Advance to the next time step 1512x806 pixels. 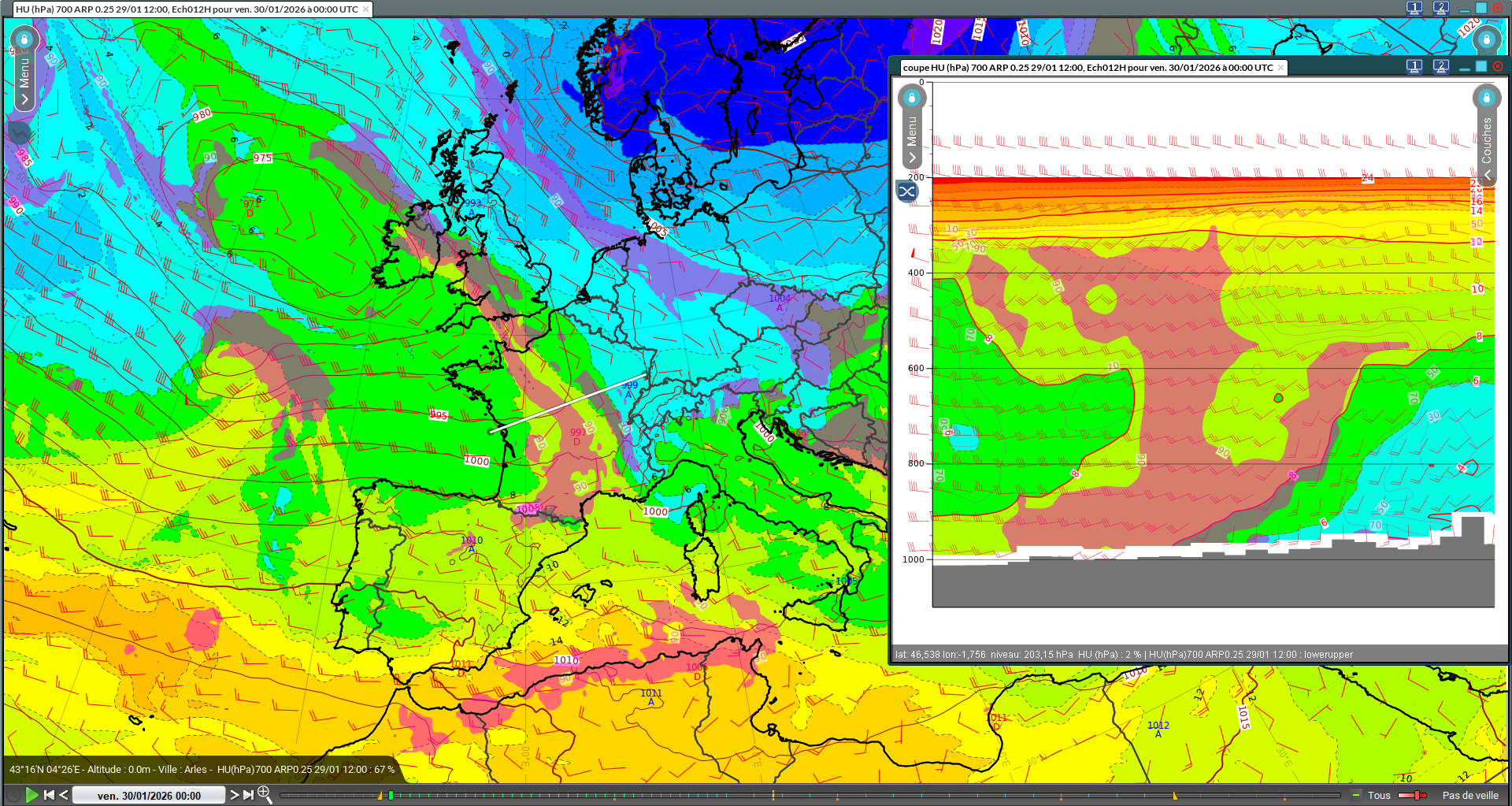[x=234, y=795]
